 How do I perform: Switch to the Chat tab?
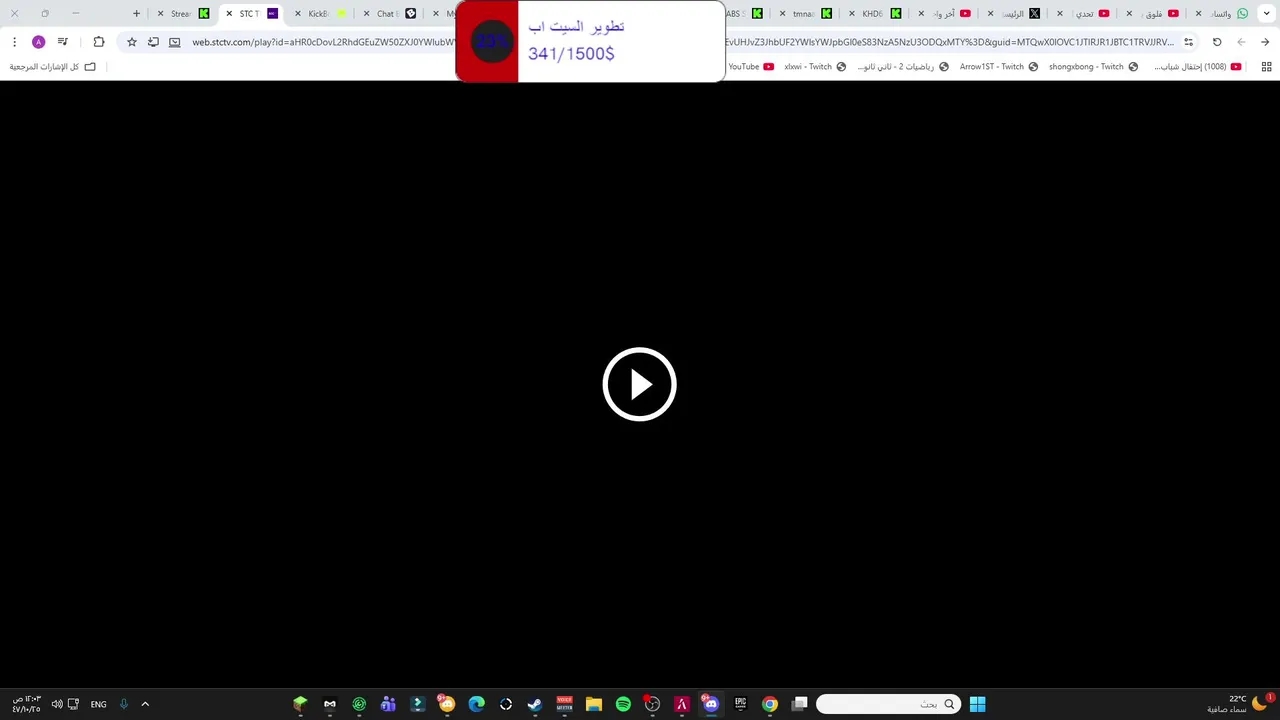click(x=388, y=14)
